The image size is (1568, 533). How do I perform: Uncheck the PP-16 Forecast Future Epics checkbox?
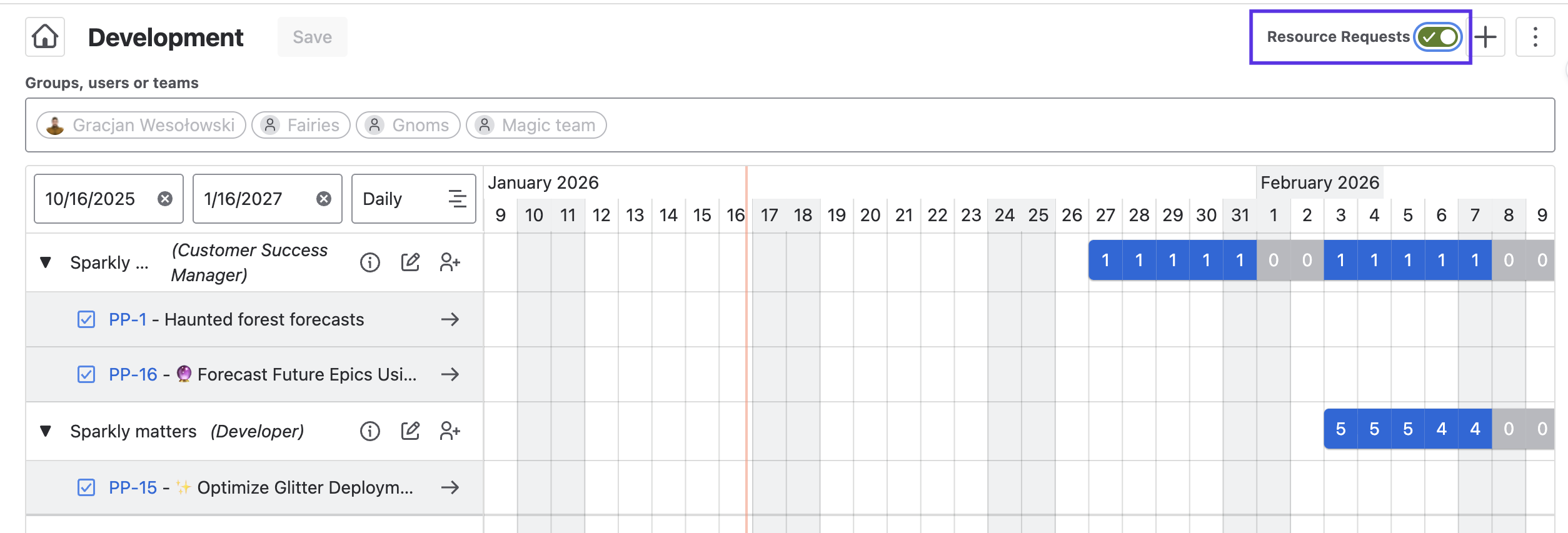[86, 374]
